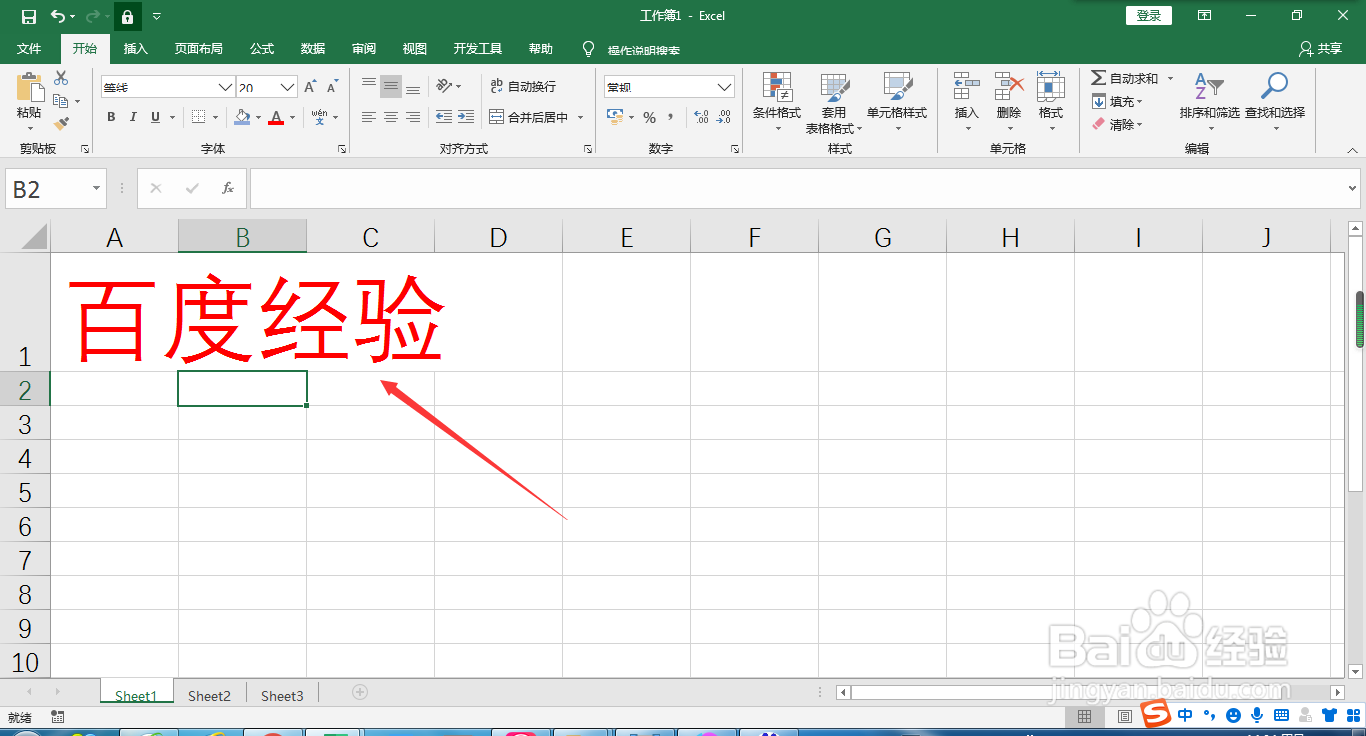Click decrease decimal icon

click(724, 117)
